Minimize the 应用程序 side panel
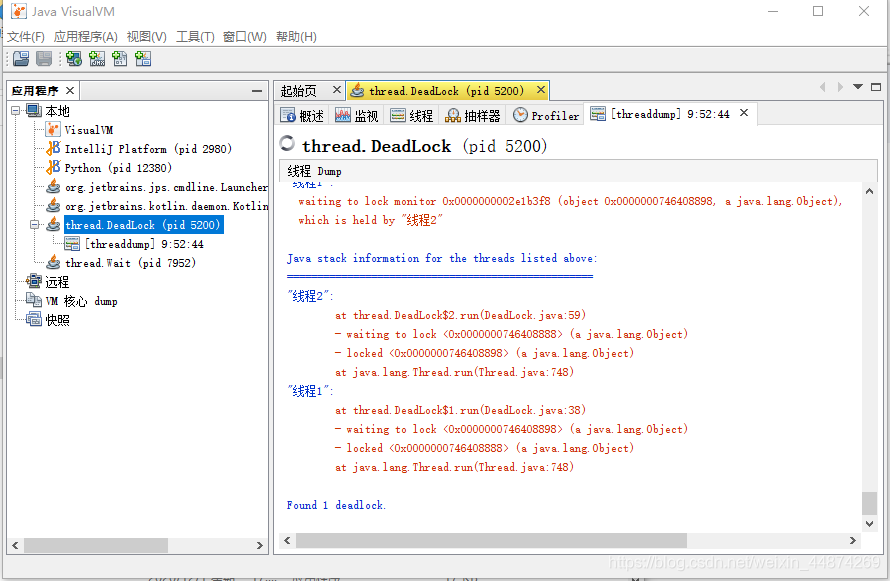Viewport: 890px width, 581px height. [x=257, y=91]
